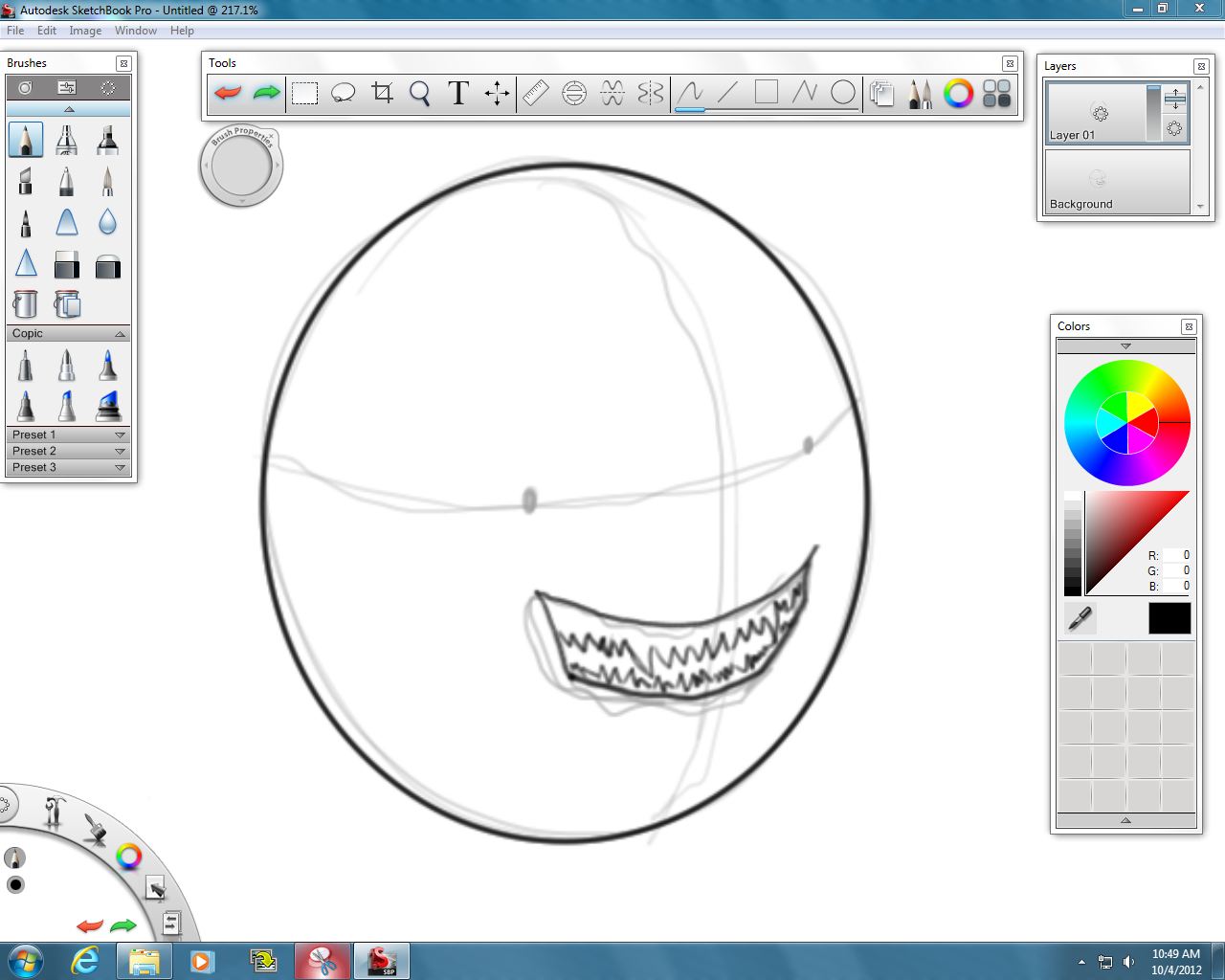Select the freehand stroke style
Image resolution: width=1225 pixels, height=980 pixels.
[690, 93]
